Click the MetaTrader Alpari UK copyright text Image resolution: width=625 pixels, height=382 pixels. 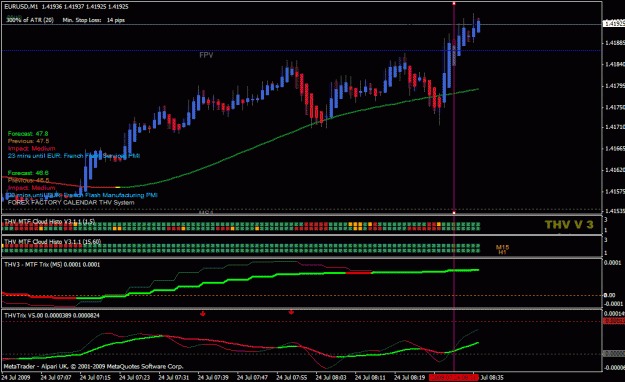click(x=93, y=366)
